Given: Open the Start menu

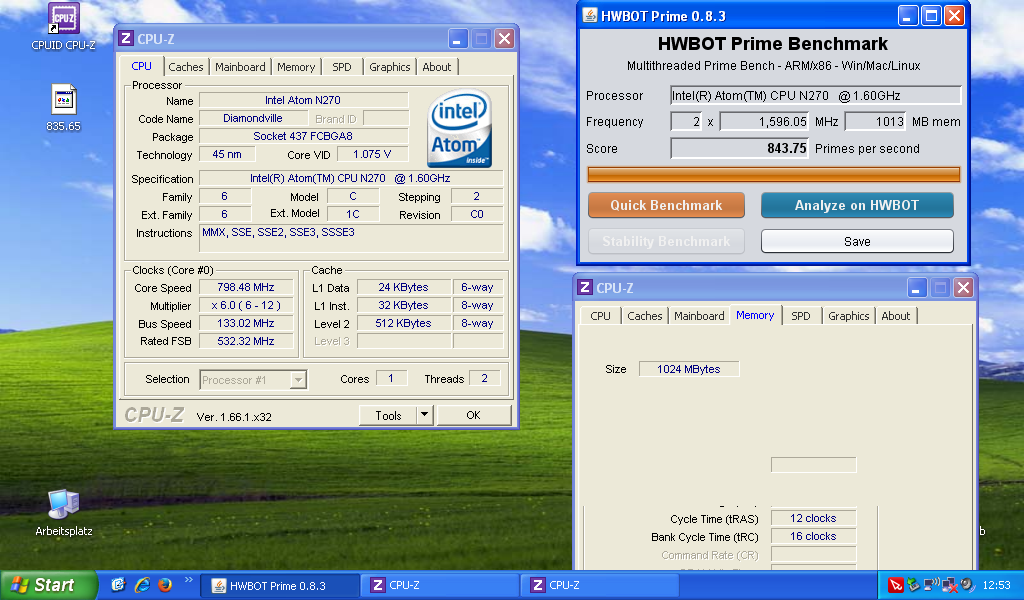Looking at the screenshot, I should [49, 585].
